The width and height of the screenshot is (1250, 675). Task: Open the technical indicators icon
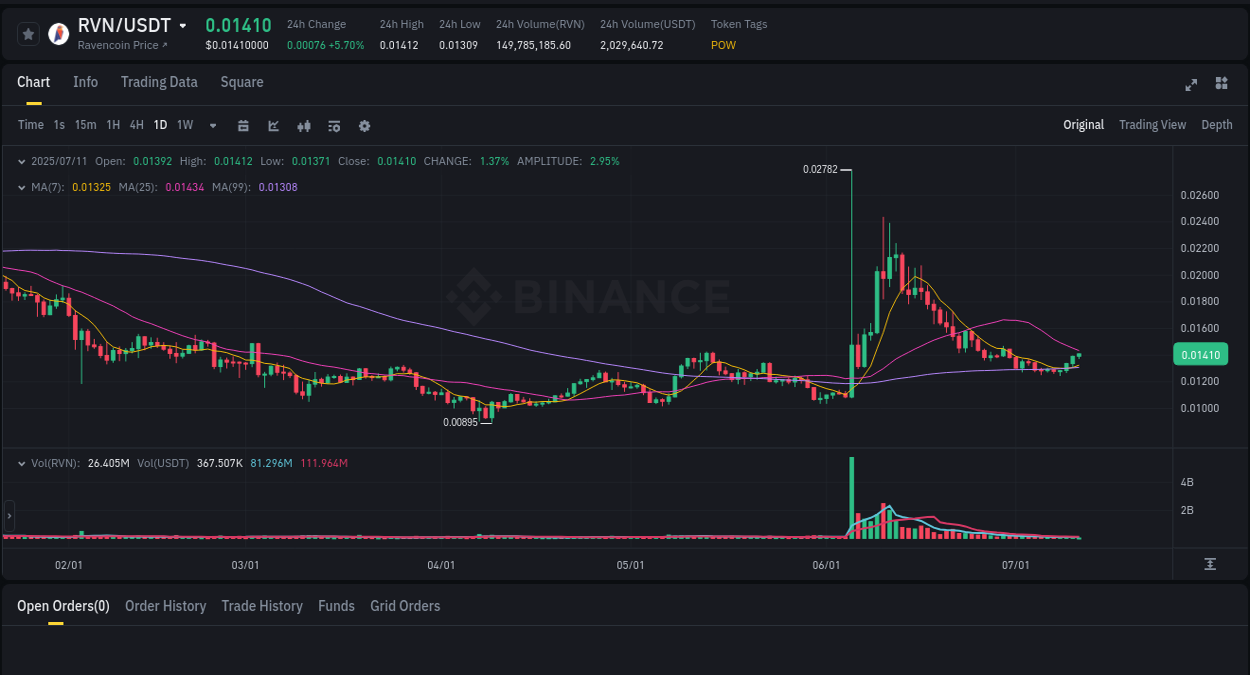(333, 125)
